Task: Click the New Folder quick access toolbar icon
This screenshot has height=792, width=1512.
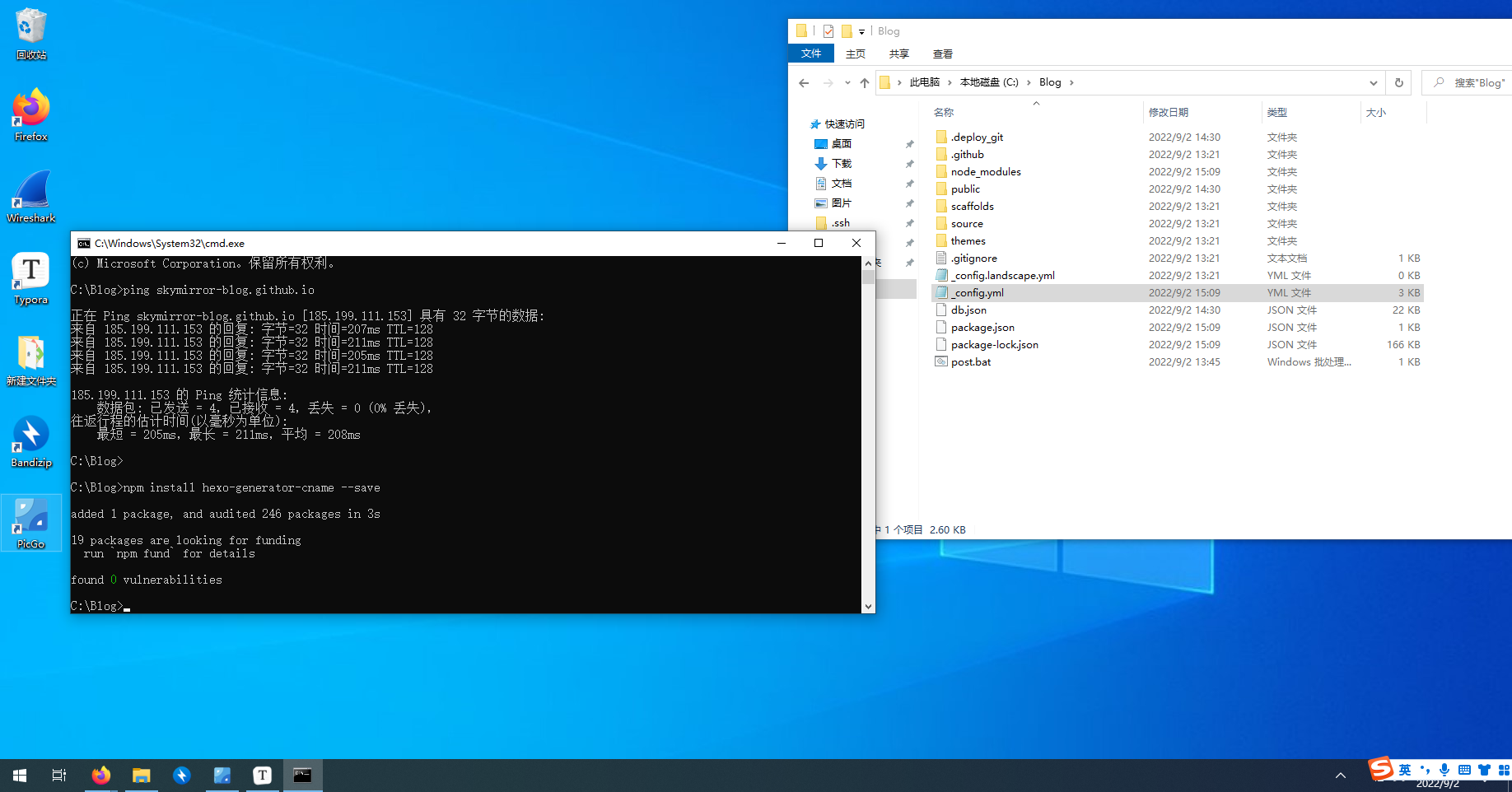Action: [x=847, y=31]
